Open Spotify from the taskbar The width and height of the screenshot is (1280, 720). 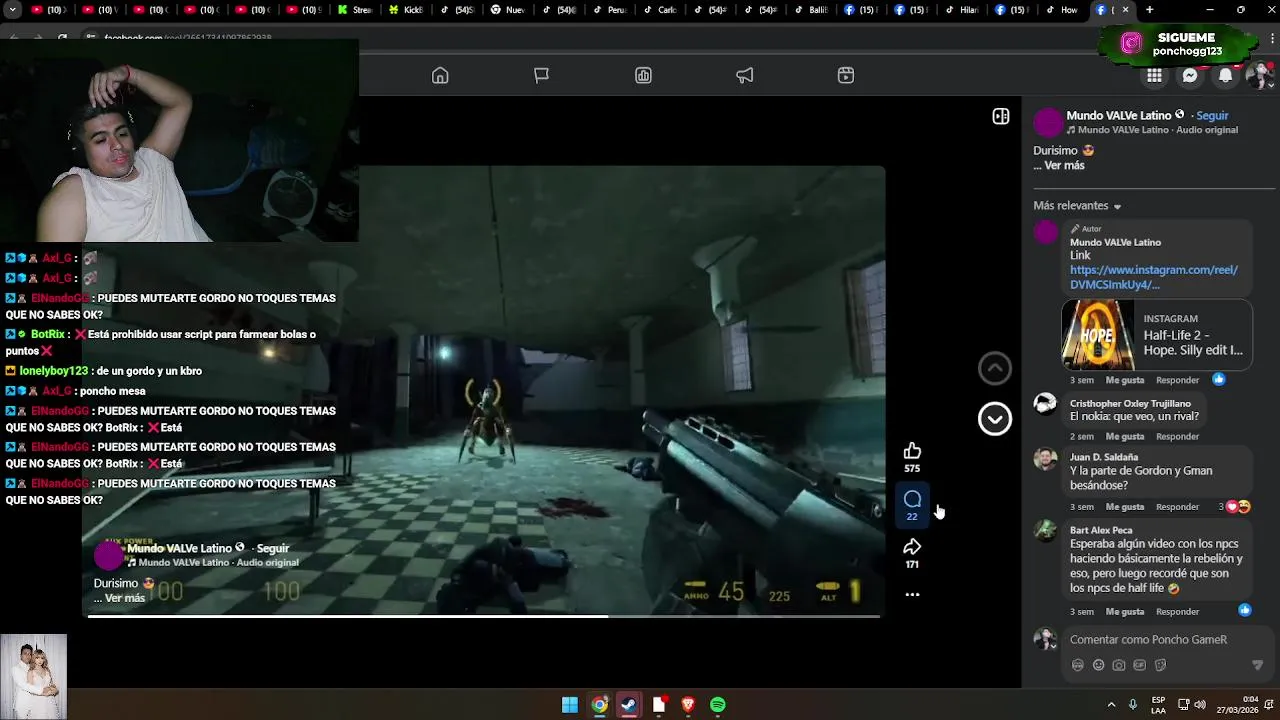[x=717, y=705]
